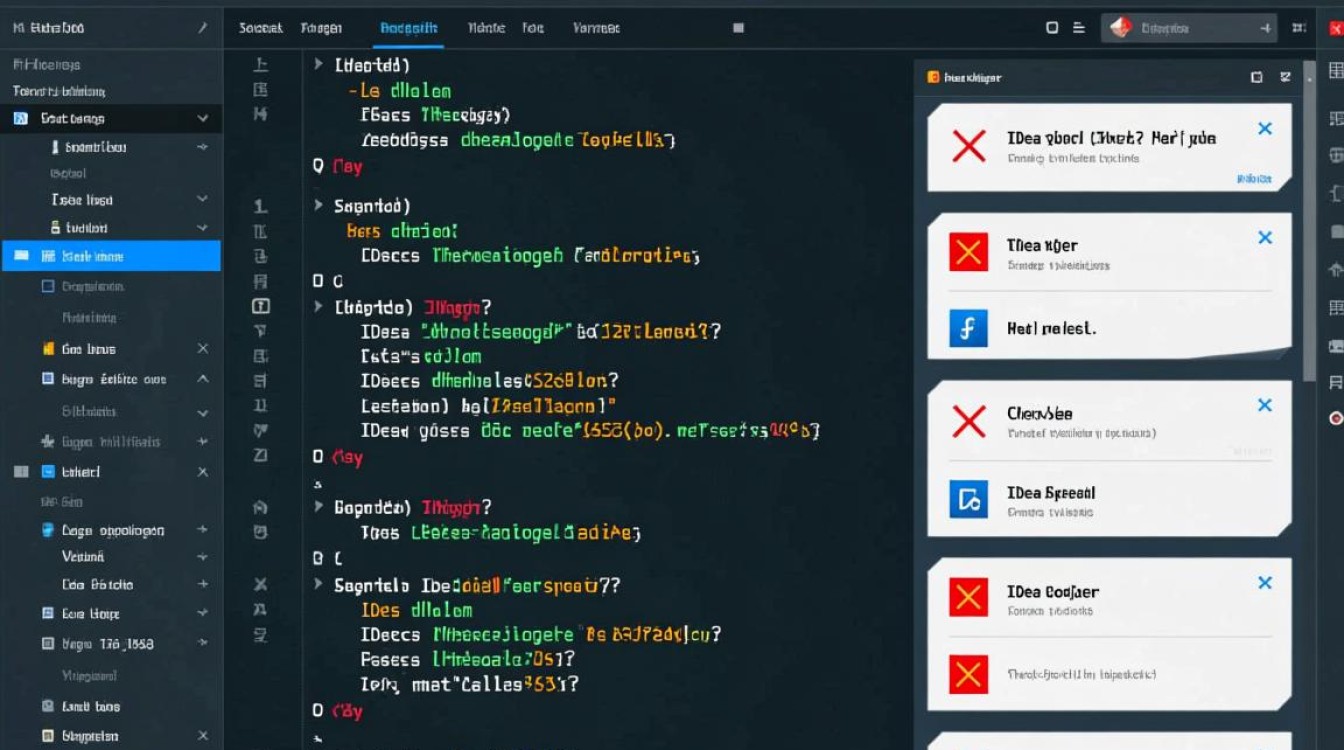The width and height of the screenshot is (1344, 750).
Task: Focus the top-right search field with the red icon
Action: (x=1190, y=28)
